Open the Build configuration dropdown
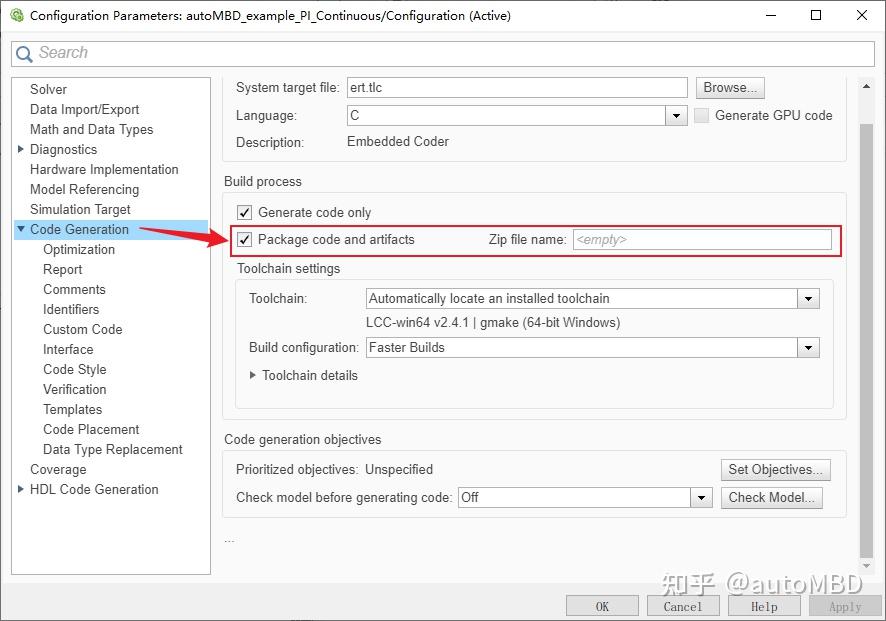This screenshot has width=886, height=621. [x=808, y=348]
